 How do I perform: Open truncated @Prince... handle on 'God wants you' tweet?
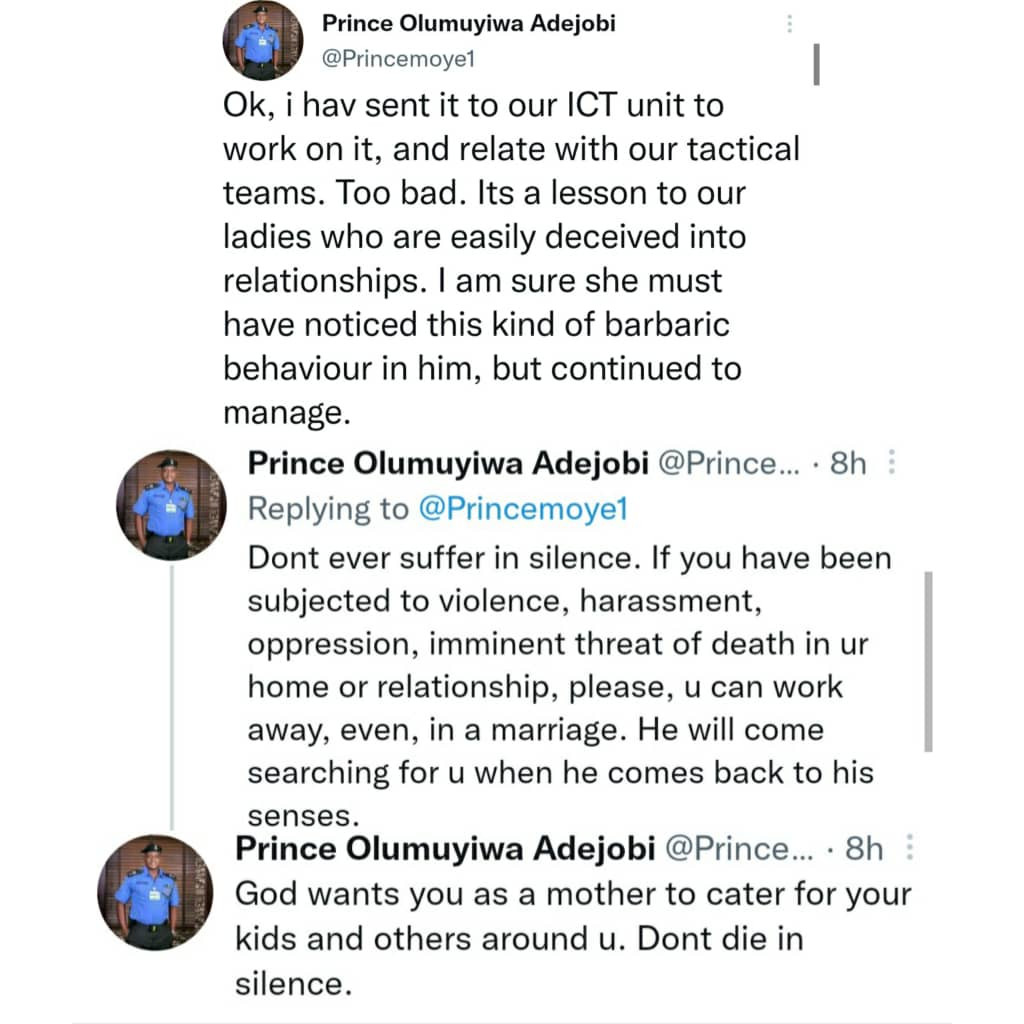point(739,849)
